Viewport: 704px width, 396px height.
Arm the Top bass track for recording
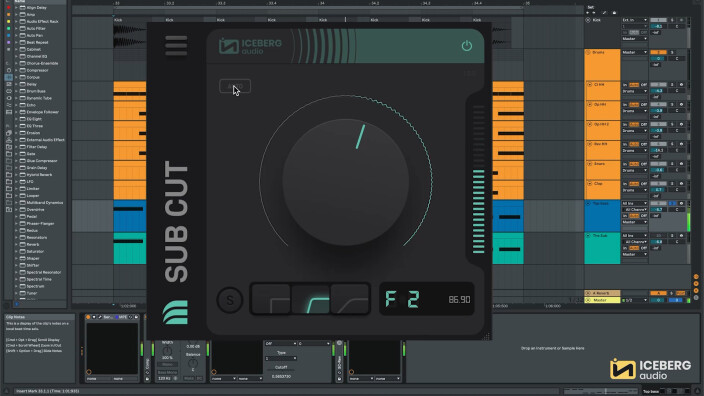pyautogui.click(x=682, y=203)
